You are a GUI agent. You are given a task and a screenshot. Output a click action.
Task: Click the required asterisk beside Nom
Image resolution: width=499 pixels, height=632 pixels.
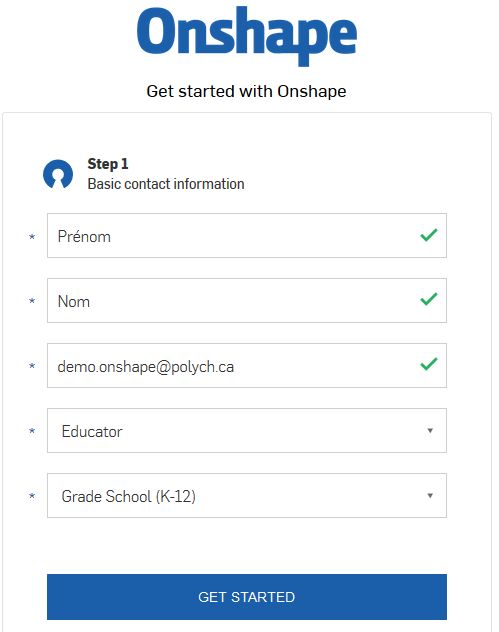[x=32, y=301]
